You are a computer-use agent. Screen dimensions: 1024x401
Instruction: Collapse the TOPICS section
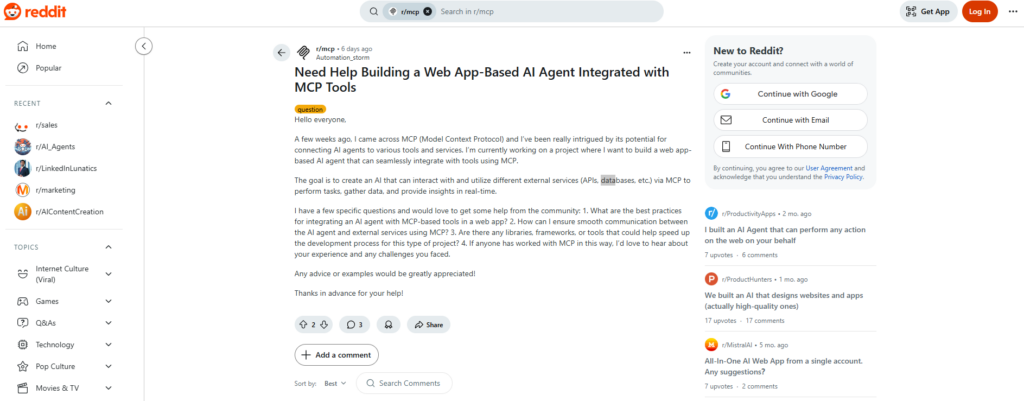(109, 246)
